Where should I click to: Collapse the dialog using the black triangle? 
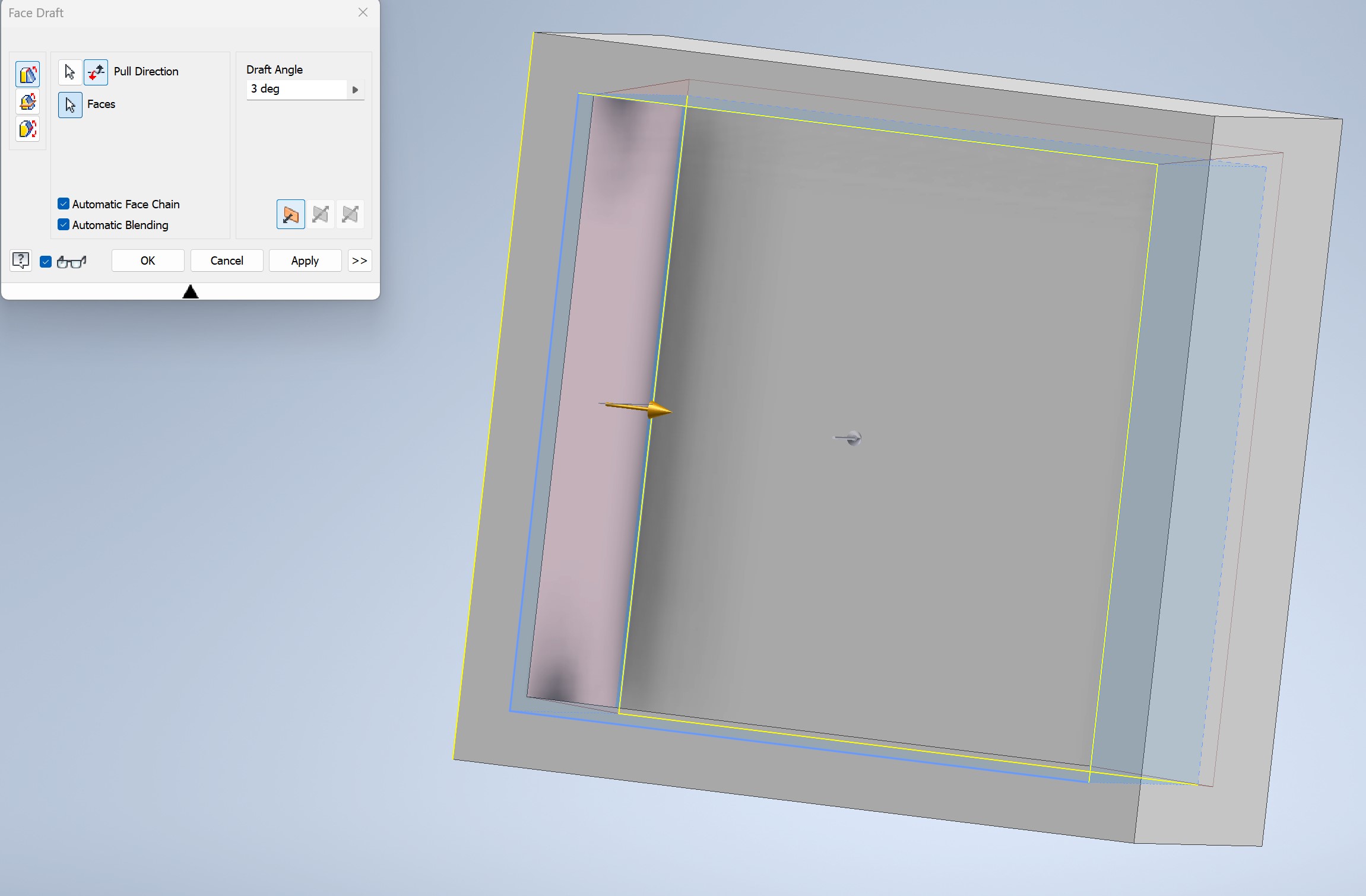[191, 291]
